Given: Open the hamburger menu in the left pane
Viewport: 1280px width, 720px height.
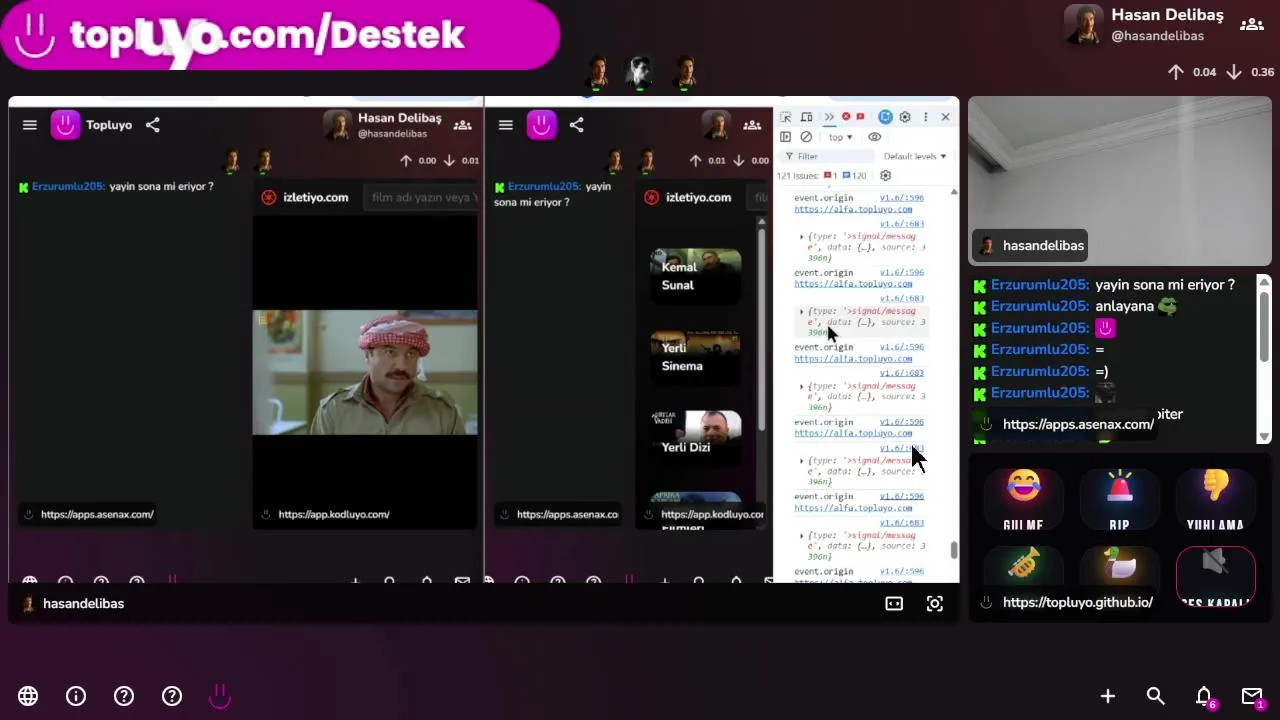Looking at the screenshot, I should tap(30, 125).
